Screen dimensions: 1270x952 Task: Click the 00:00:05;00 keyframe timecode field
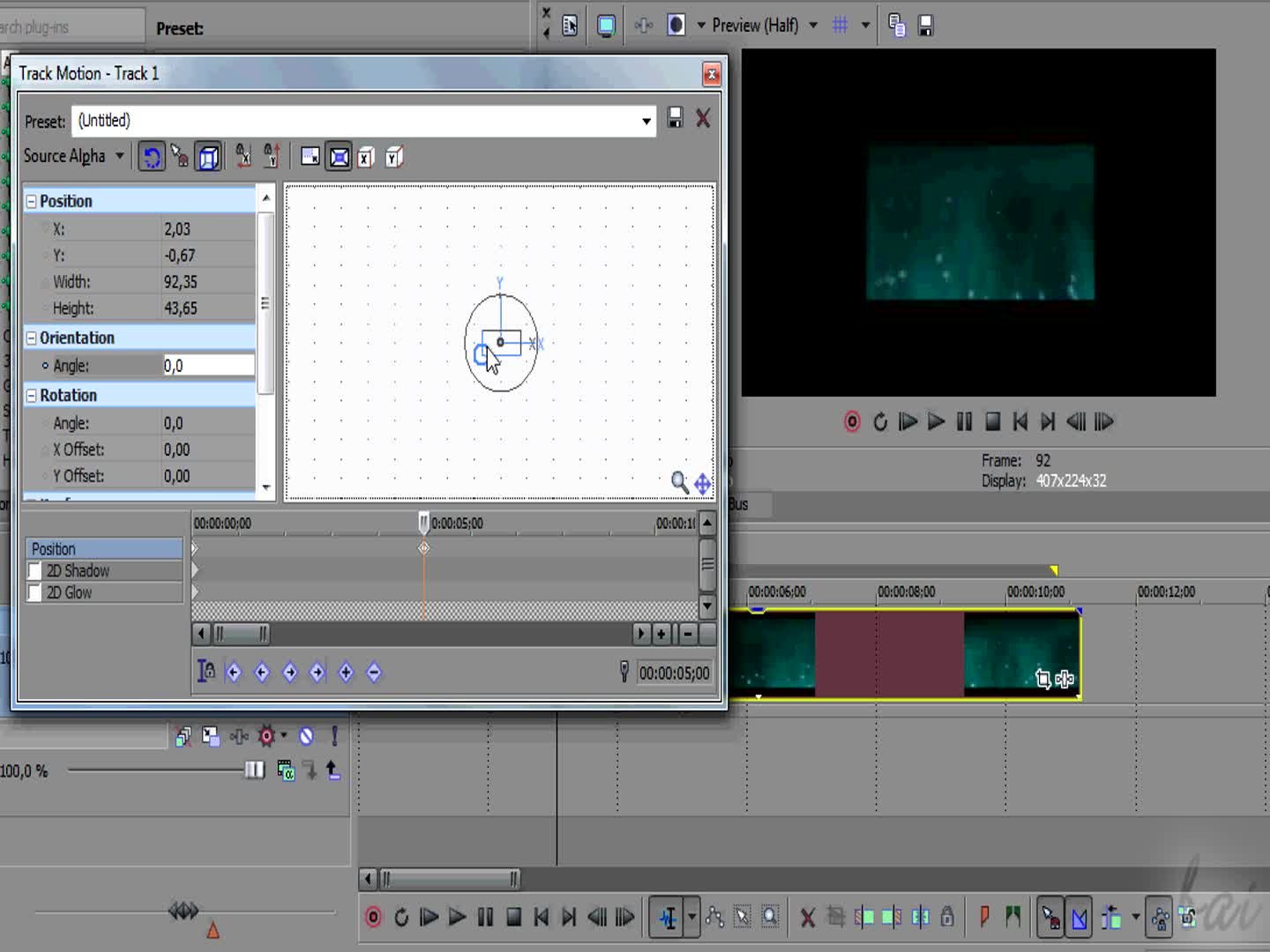[675, 673]
